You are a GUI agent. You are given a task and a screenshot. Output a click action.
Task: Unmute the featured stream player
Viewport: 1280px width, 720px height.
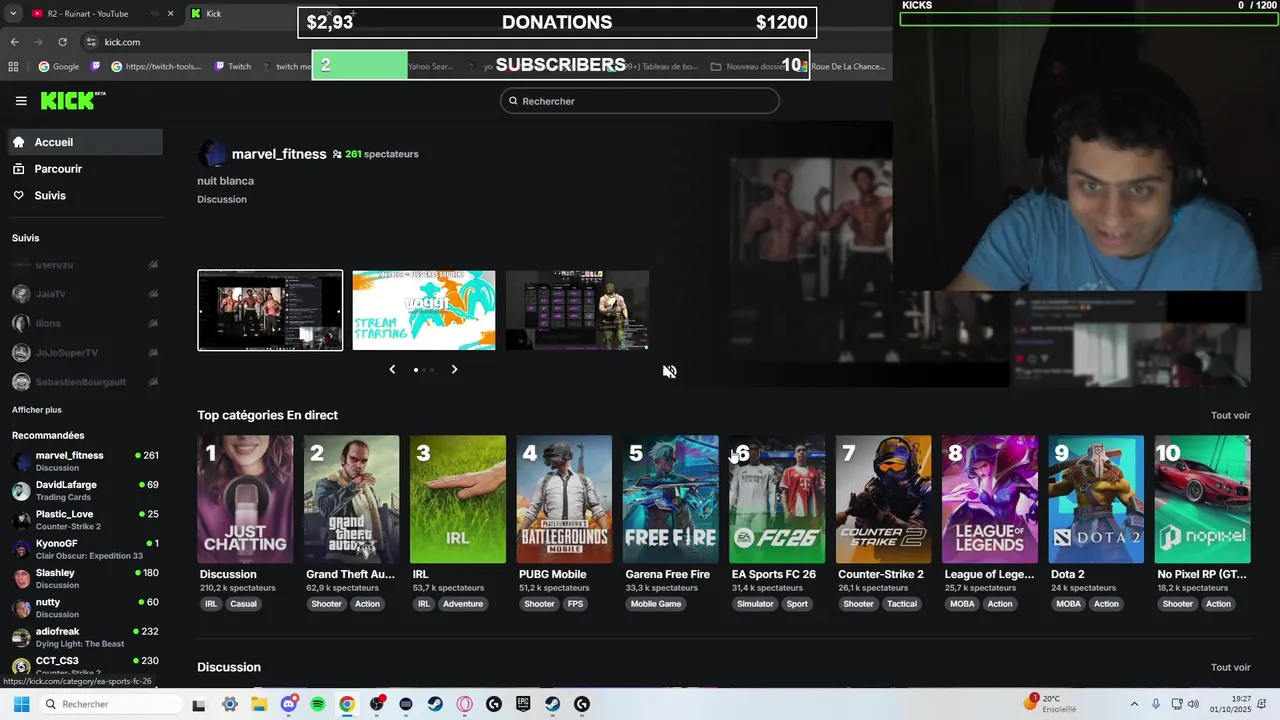(669, 371)
